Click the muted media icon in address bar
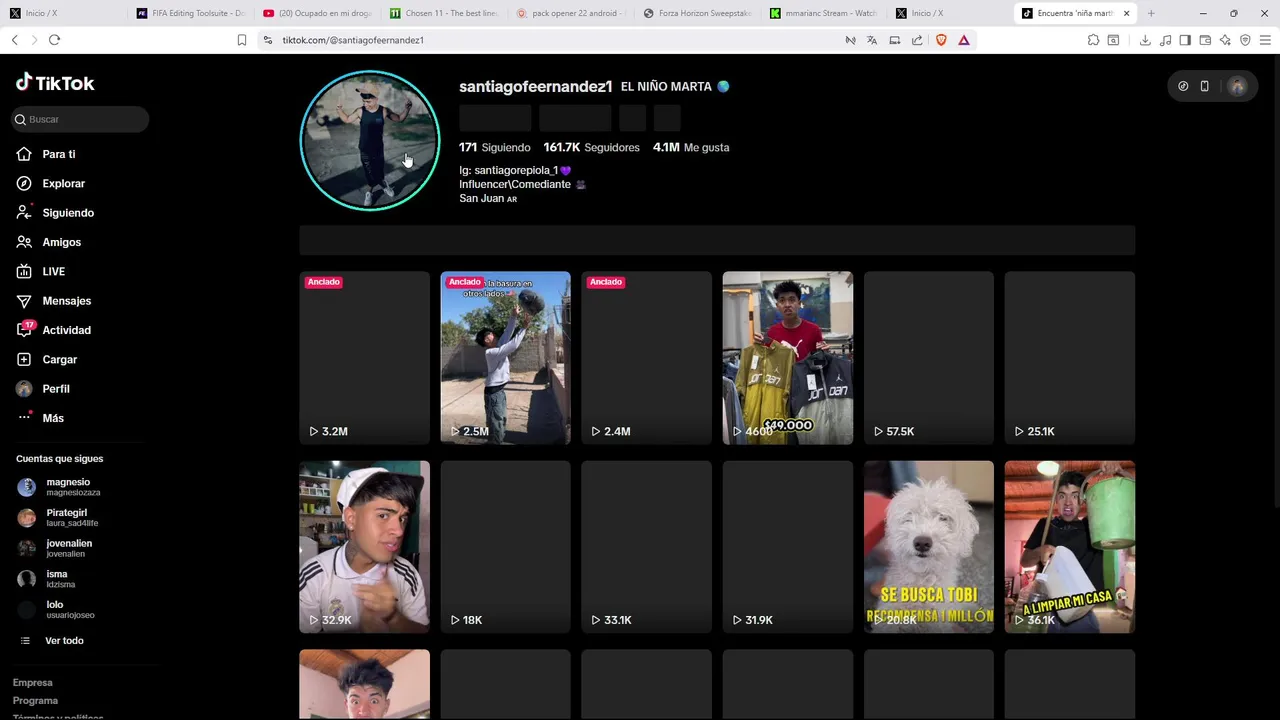 click(x=850, y=40)
